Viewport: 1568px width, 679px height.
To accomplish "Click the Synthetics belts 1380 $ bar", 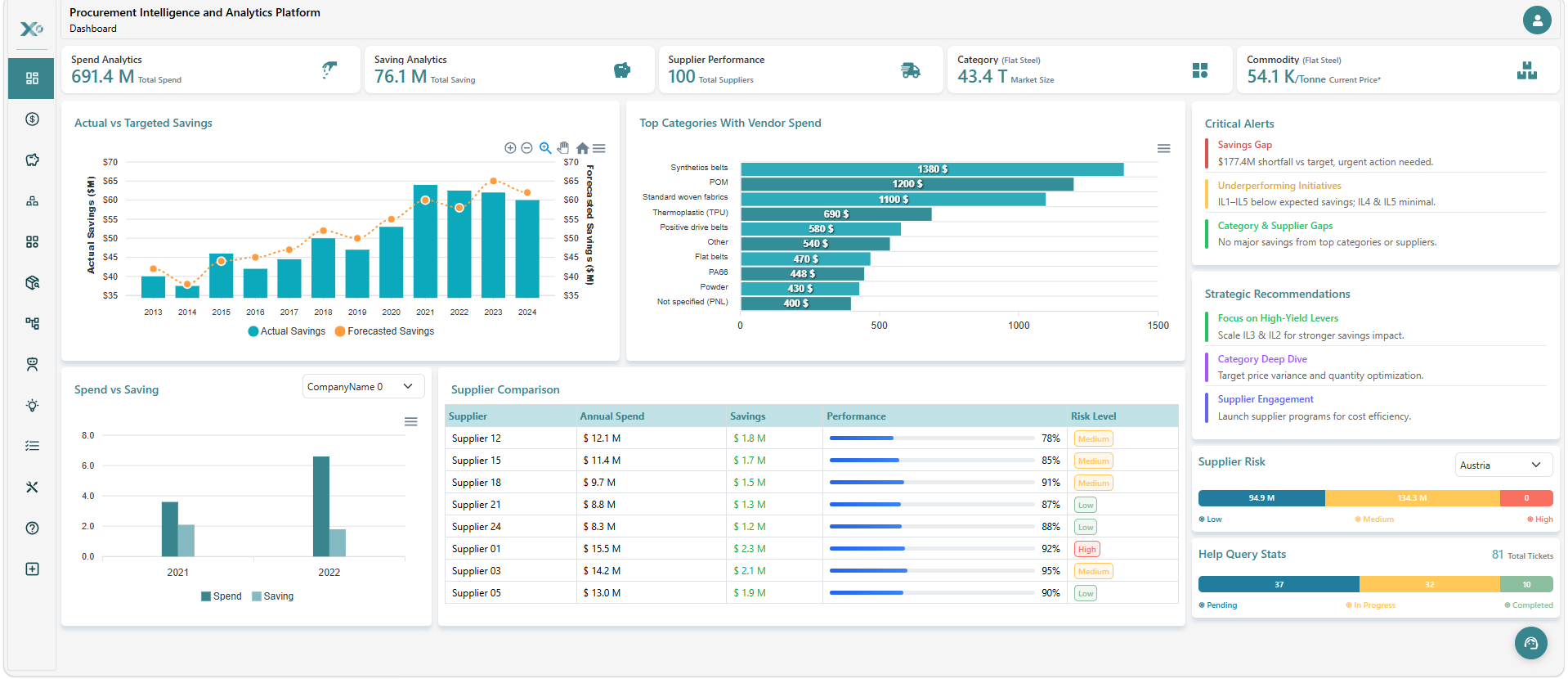I will click(932, 169).
